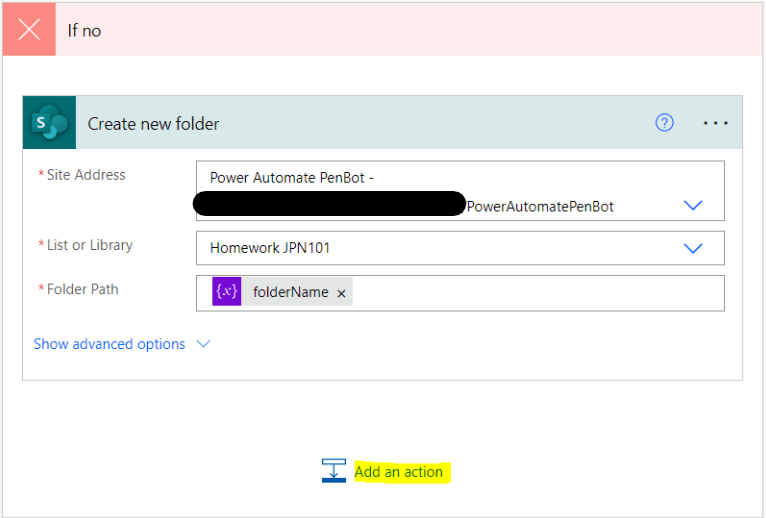The image size is (766, 518).
Task: Expand the Site Address dropdown arrow
Action: [x=693, y=205]
